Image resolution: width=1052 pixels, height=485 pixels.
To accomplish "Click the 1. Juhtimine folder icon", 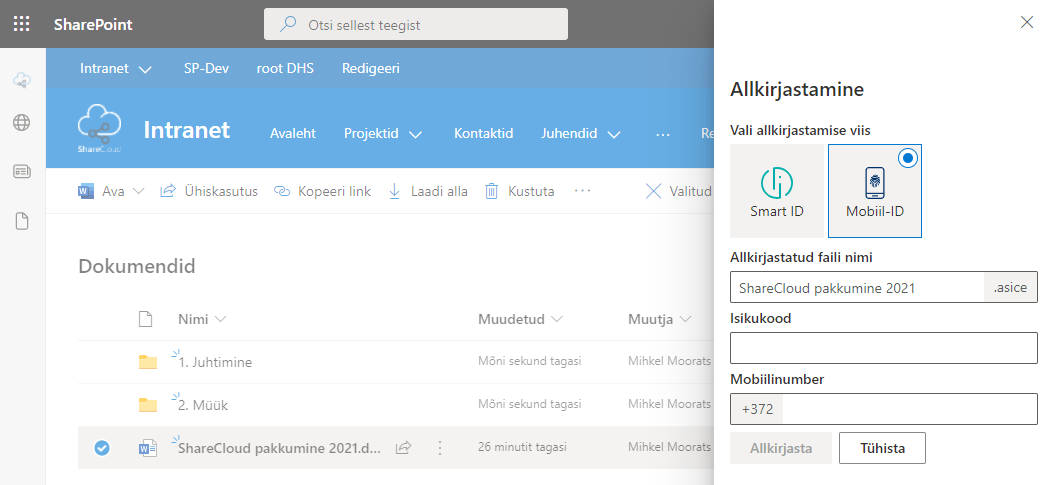I will point(148,362).
